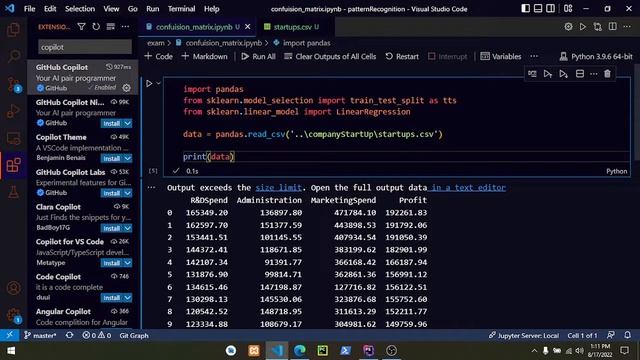Click the extensions search field containing copilot

[x=85, y=47]
